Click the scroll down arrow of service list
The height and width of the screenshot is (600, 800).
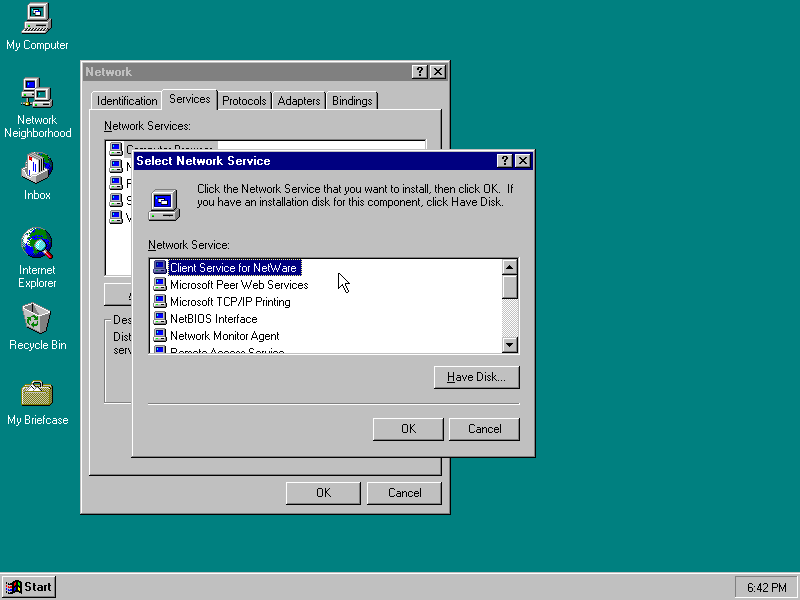coord(510,345)
